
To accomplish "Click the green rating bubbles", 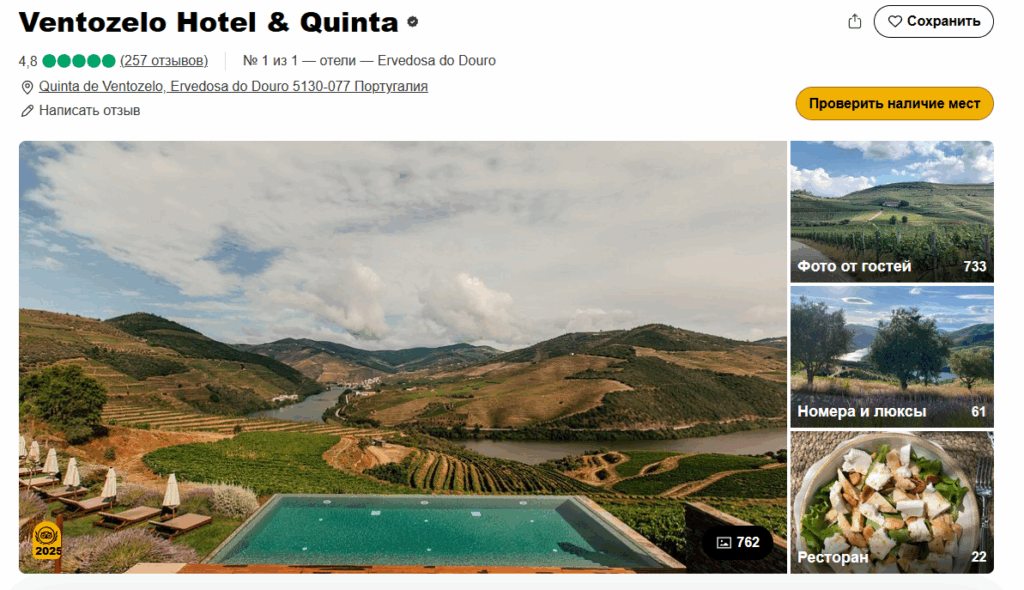I will coord(79,61).
